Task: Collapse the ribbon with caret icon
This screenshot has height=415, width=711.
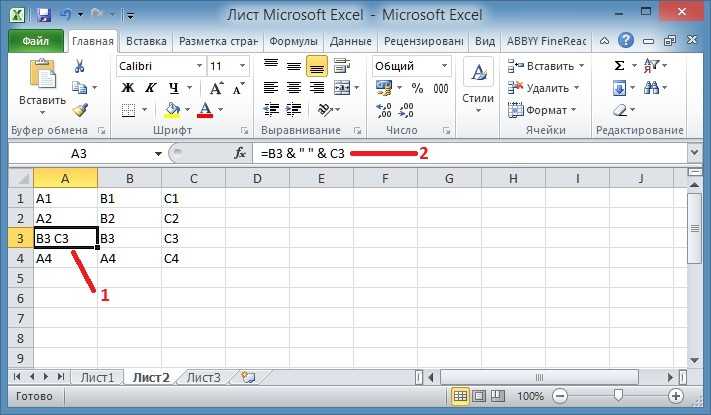Action: (604, 41)
